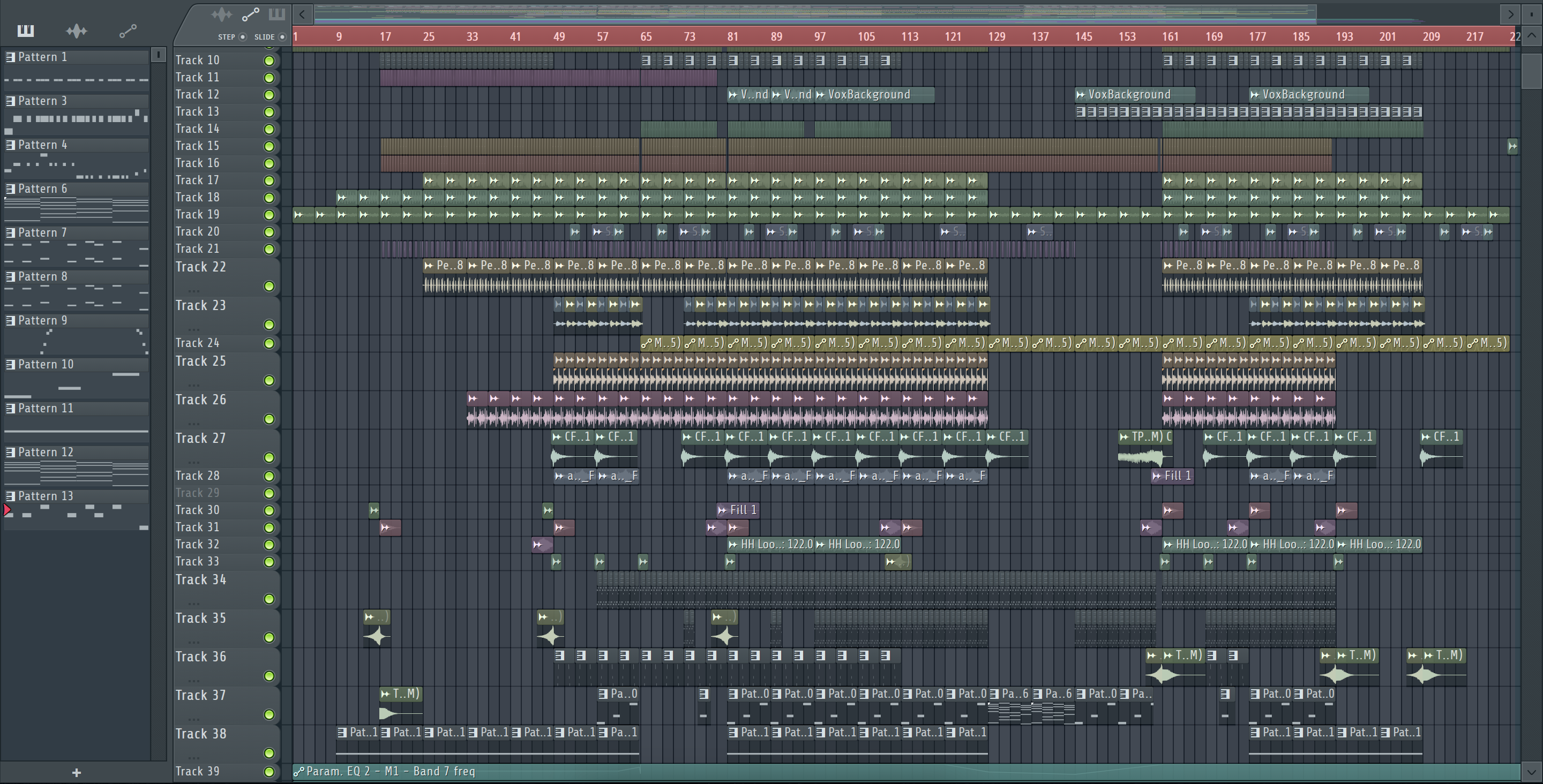Click the playlist horizontal overview scrollbar
The width and height of the screenshot is (1543, 784).
coord(814,13)
